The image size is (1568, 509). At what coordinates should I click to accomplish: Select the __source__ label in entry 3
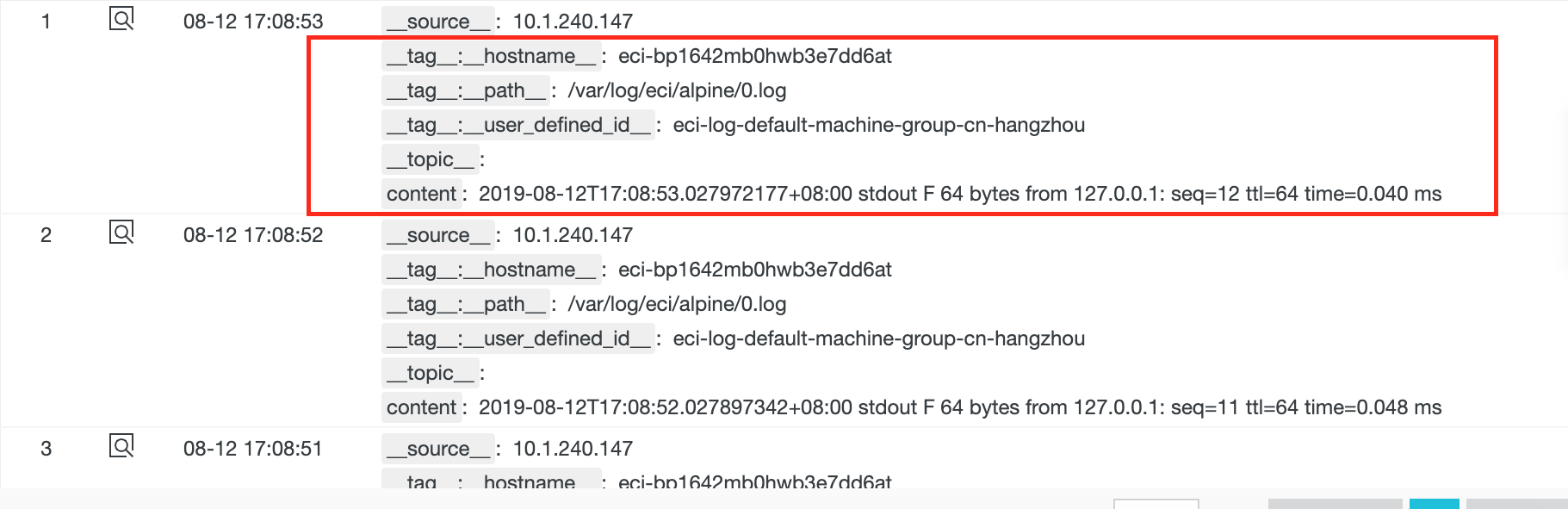(438, 448)
